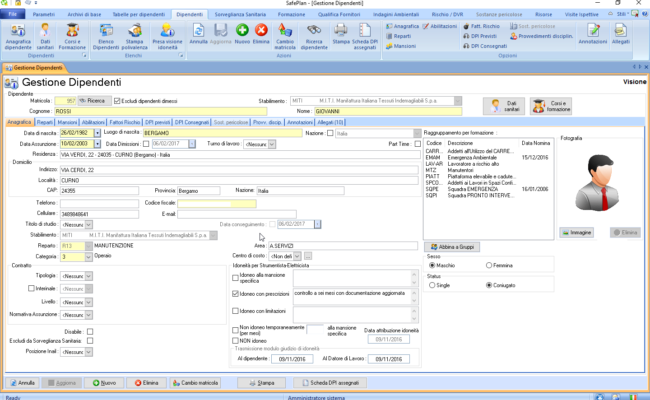Toggle Data Dimissioni checkbox
This screenshot has height=400, width=650.
click(x=146, y=144)
